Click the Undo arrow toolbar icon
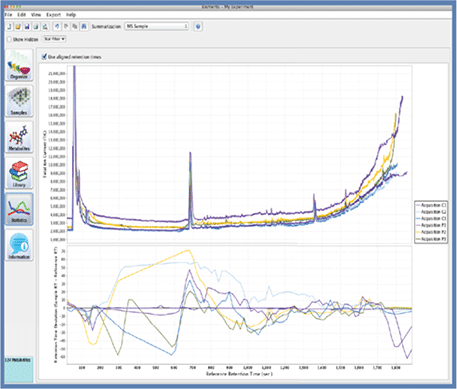This screenshot has height=389, width=457. coord(57,26)
